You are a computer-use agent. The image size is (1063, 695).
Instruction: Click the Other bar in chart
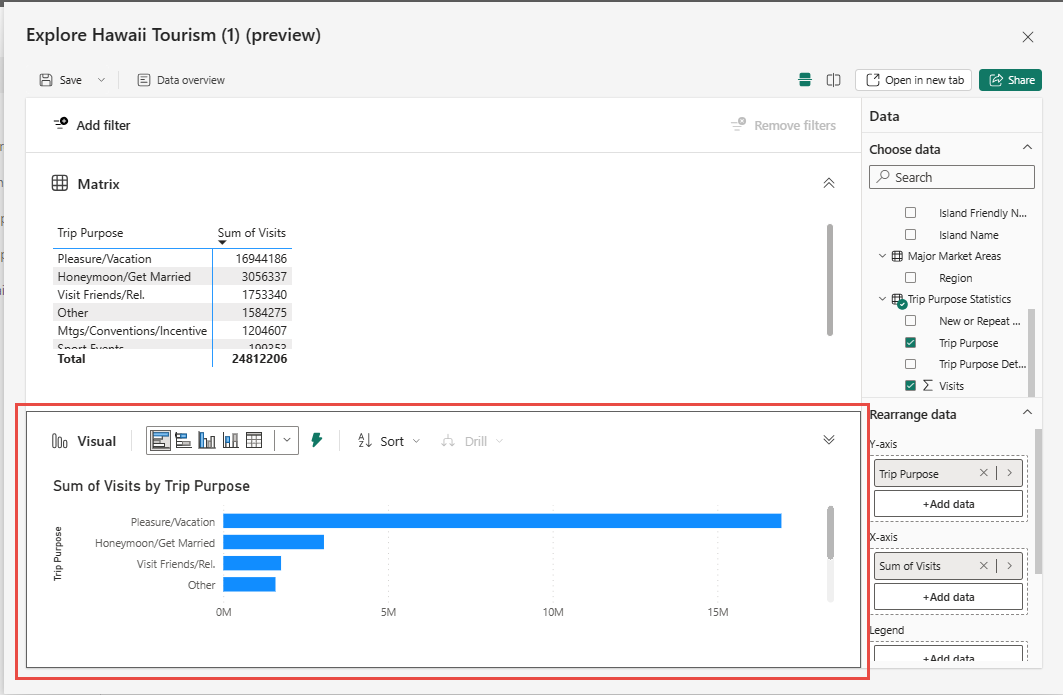coord(249,584)
